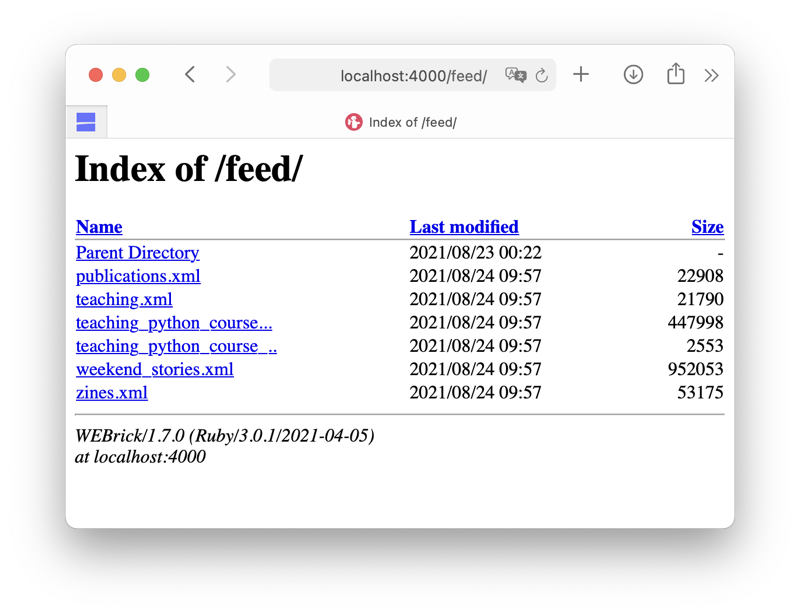
Task: Show downloads with the download arrow icon
Action: (x=633, y=75)
